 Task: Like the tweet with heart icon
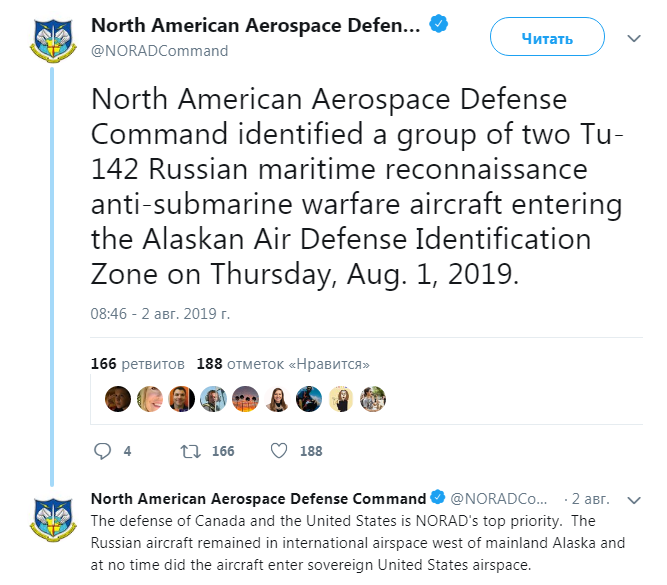[279, 451]
